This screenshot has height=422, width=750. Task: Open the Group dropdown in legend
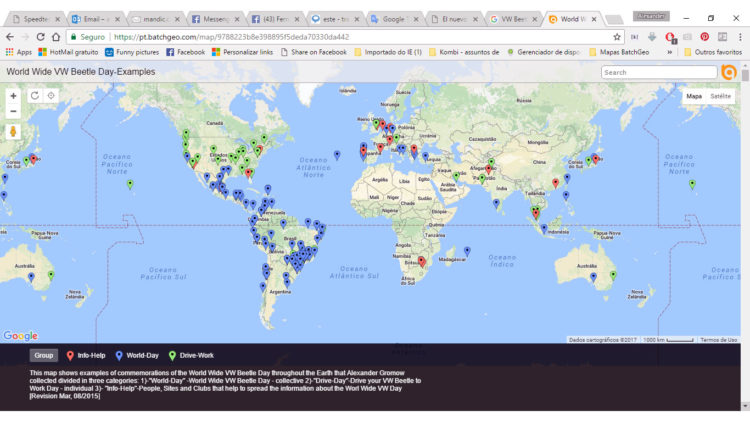pos(44,355)
